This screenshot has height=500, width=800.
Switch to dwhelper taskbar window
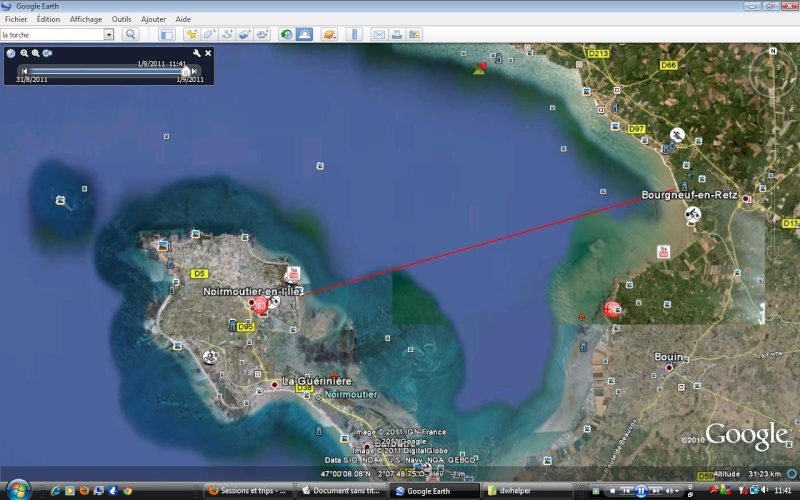click(x=527, y=491)
